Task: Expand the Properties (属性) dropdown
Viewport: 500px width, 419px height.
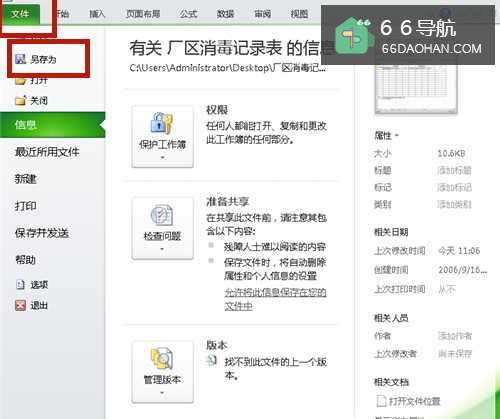Action: [x=387, y=136]
